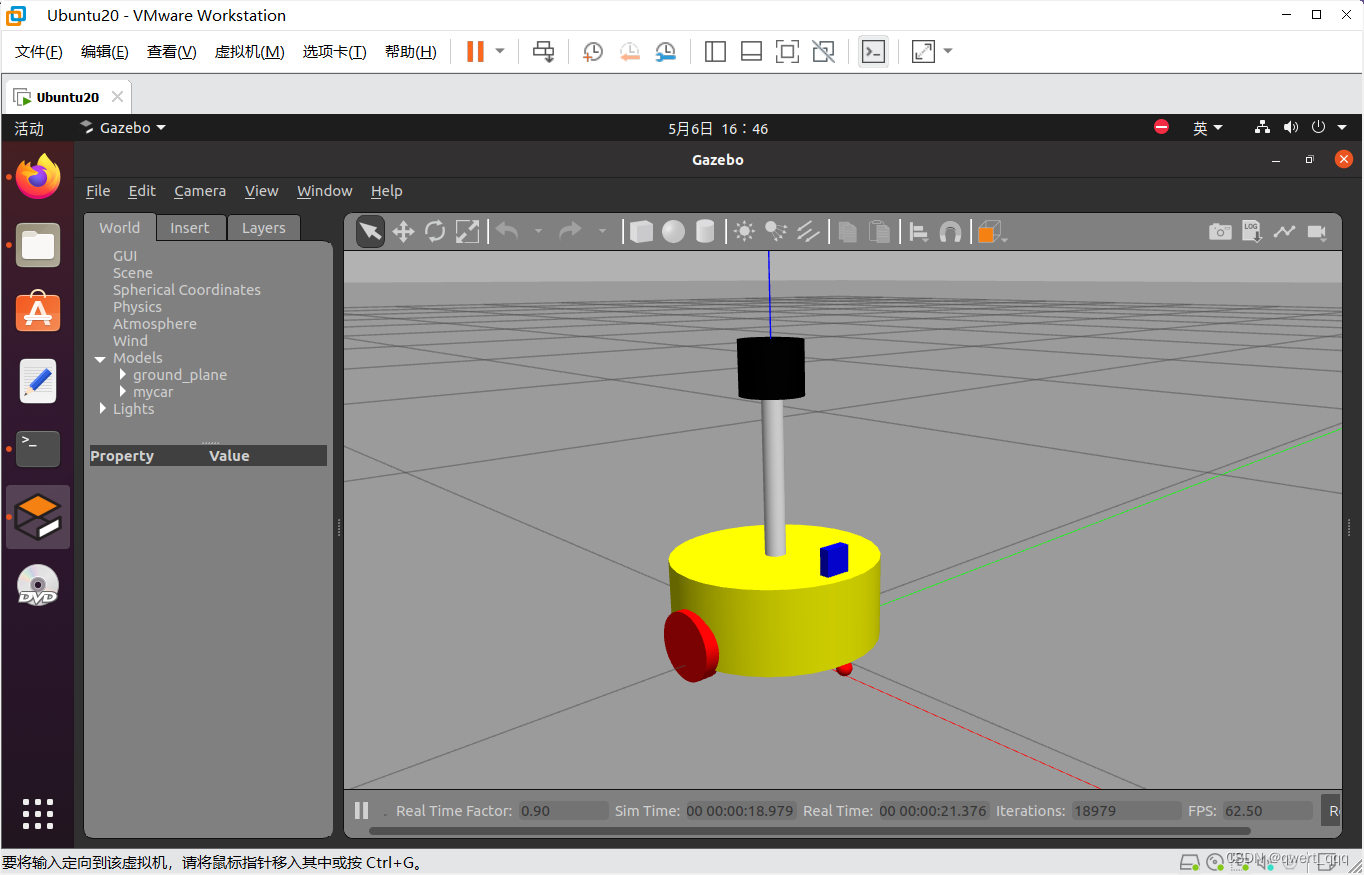Viewport: 1364px width, 875px height.
Task: Insert a cylinder shape
Action: [705, 232]
